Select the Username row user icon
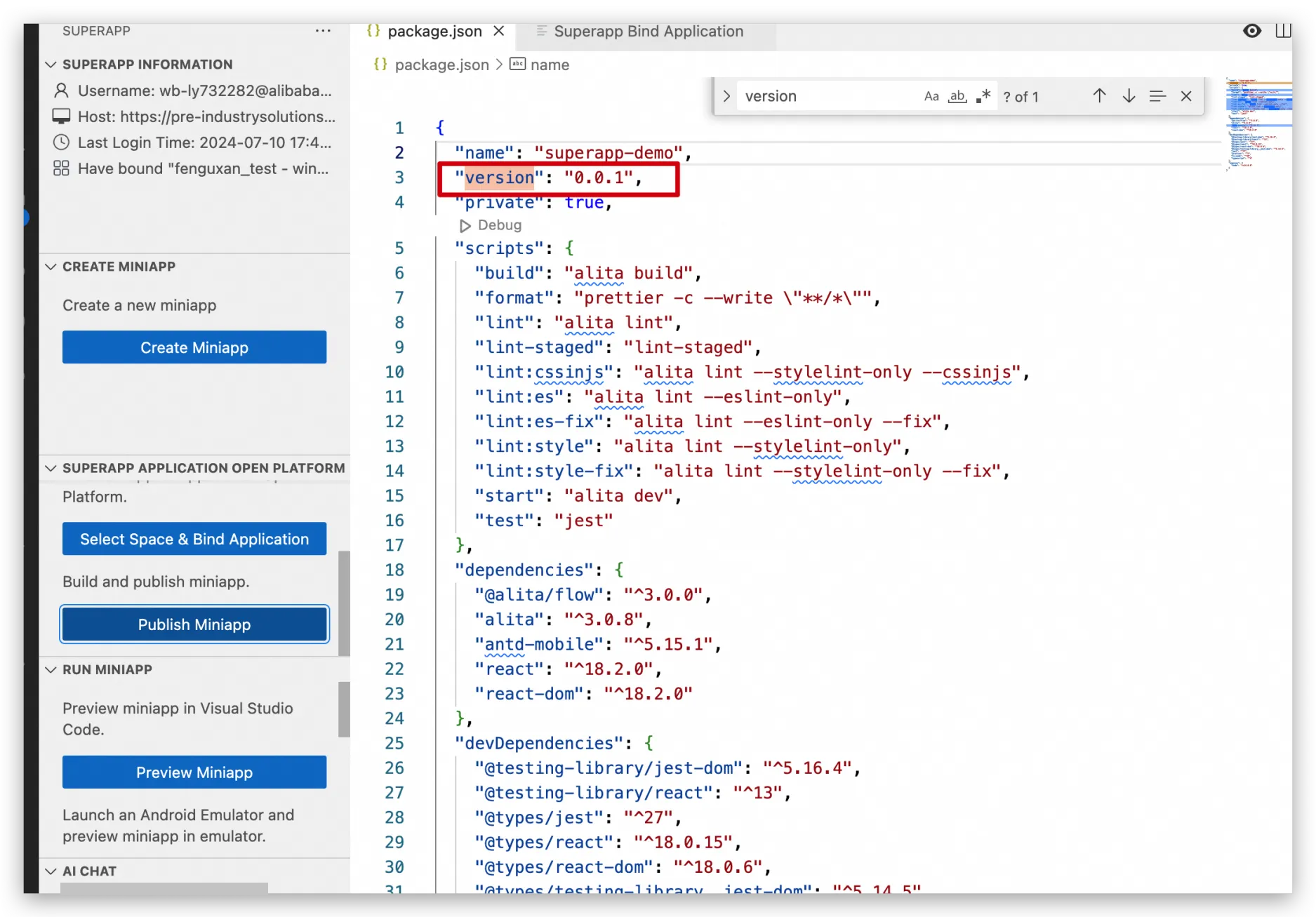 pos(62,91)
